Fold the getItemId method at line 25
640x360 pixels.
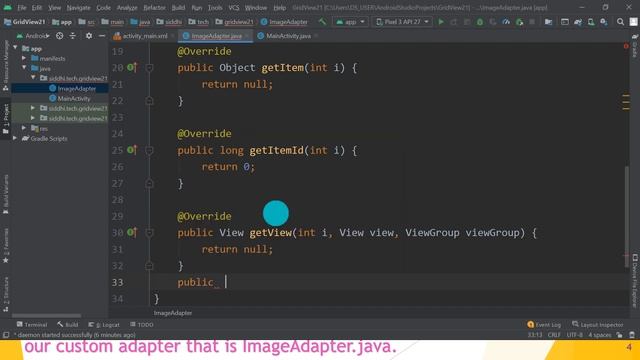[149, 150]
